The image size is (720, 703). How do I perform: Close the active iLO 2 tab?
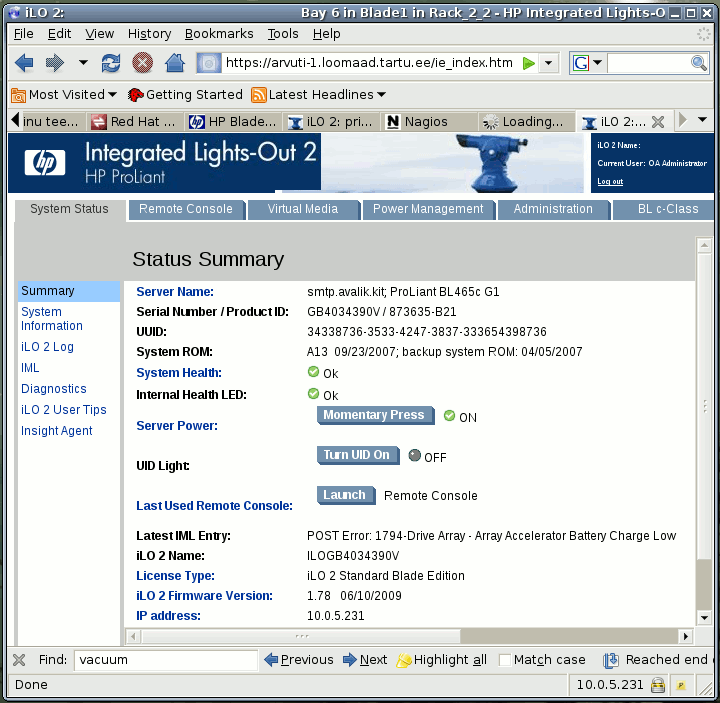point(658,122)
